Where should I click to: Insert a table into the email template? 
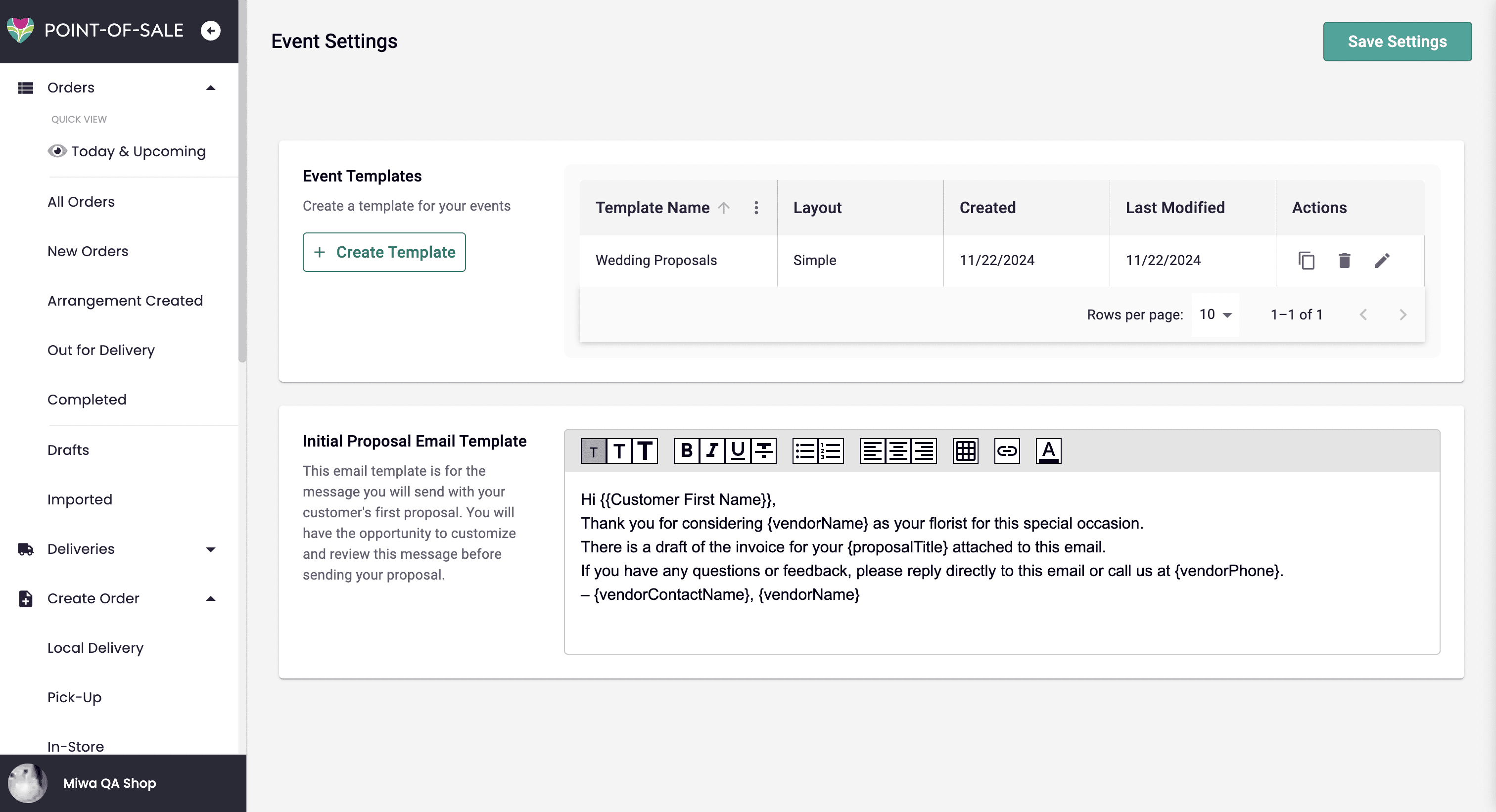965,451
